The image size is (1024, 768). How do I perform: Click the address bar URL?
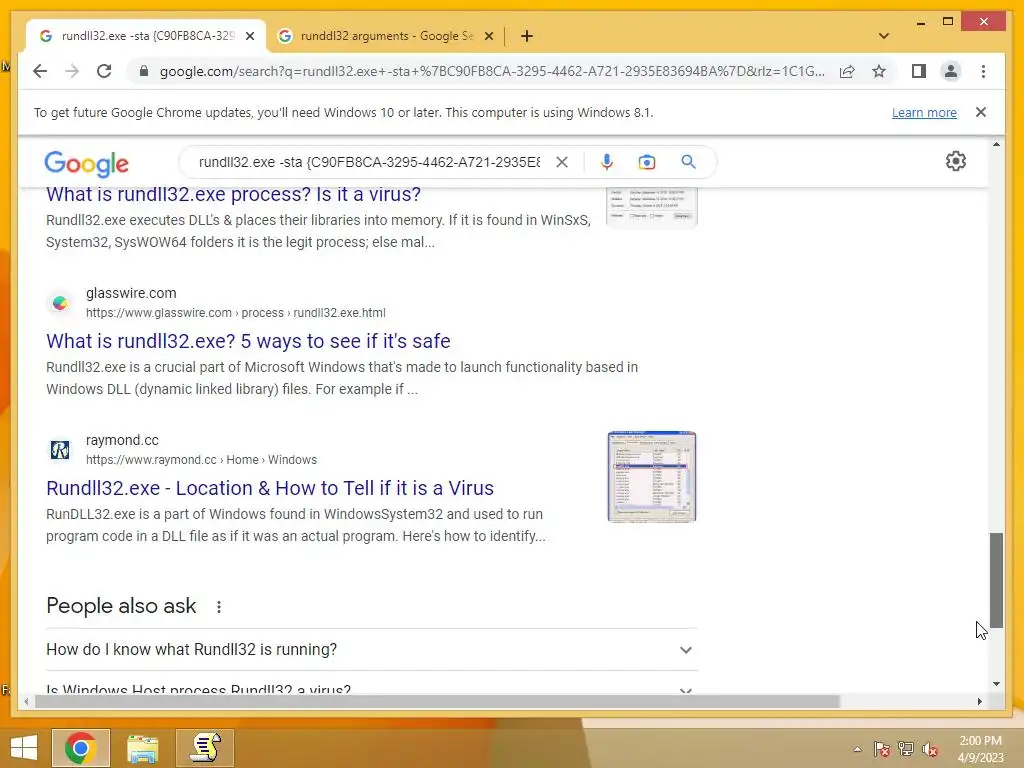click(492, 71)
